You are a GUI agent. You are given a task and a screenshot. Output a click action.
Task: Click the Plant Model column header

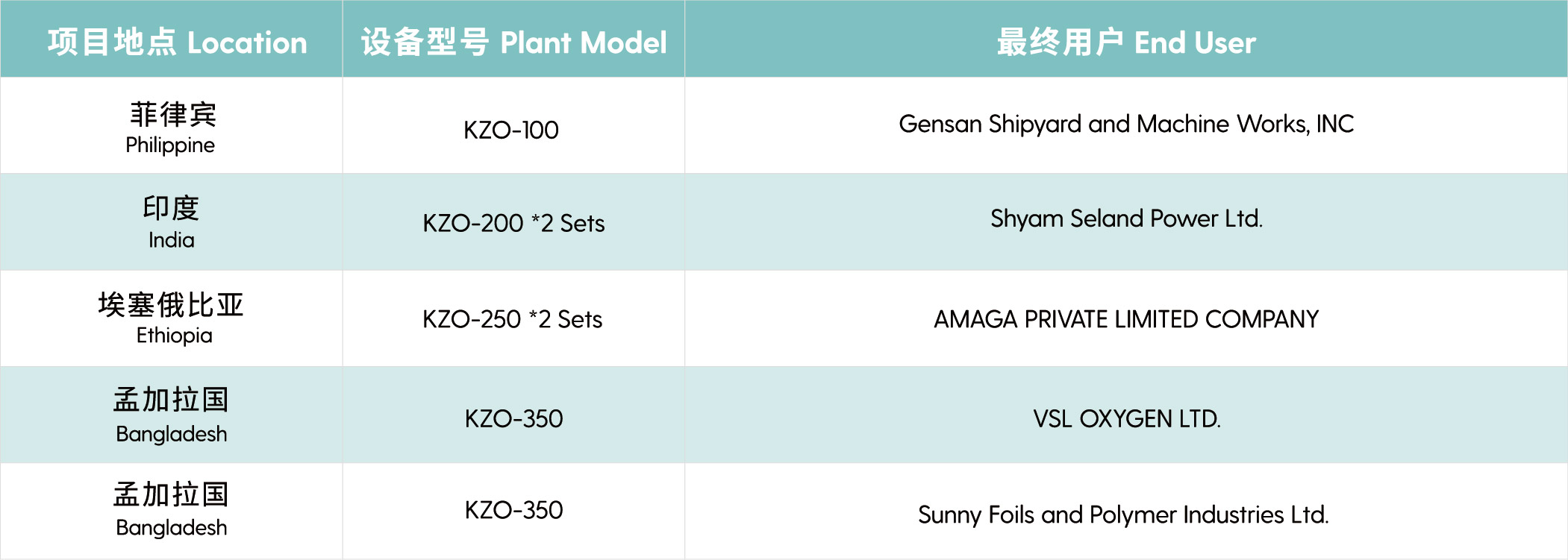513,39
